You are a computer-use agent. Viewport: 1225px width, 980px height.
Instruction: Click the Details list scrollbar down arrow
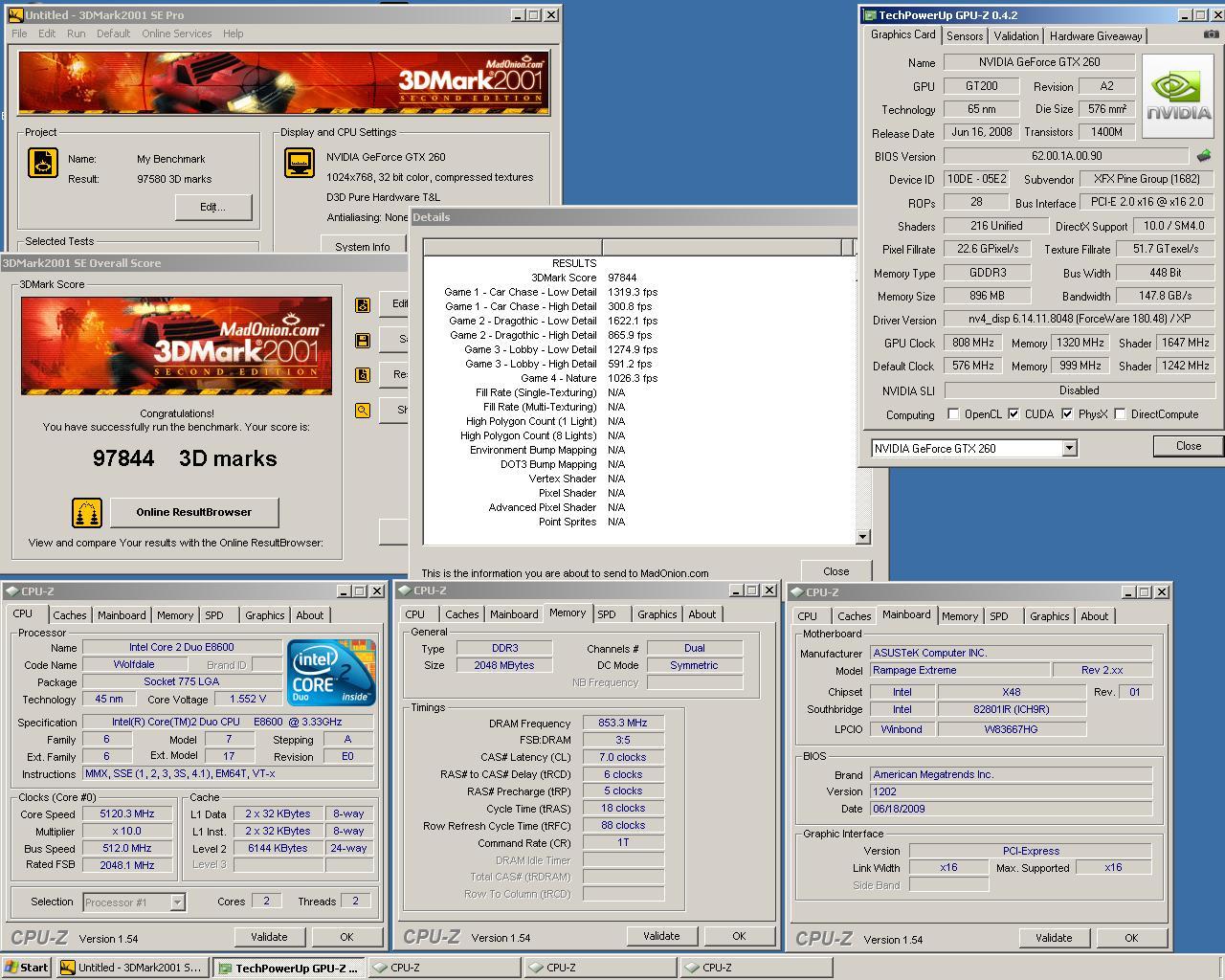coord(863,537)
